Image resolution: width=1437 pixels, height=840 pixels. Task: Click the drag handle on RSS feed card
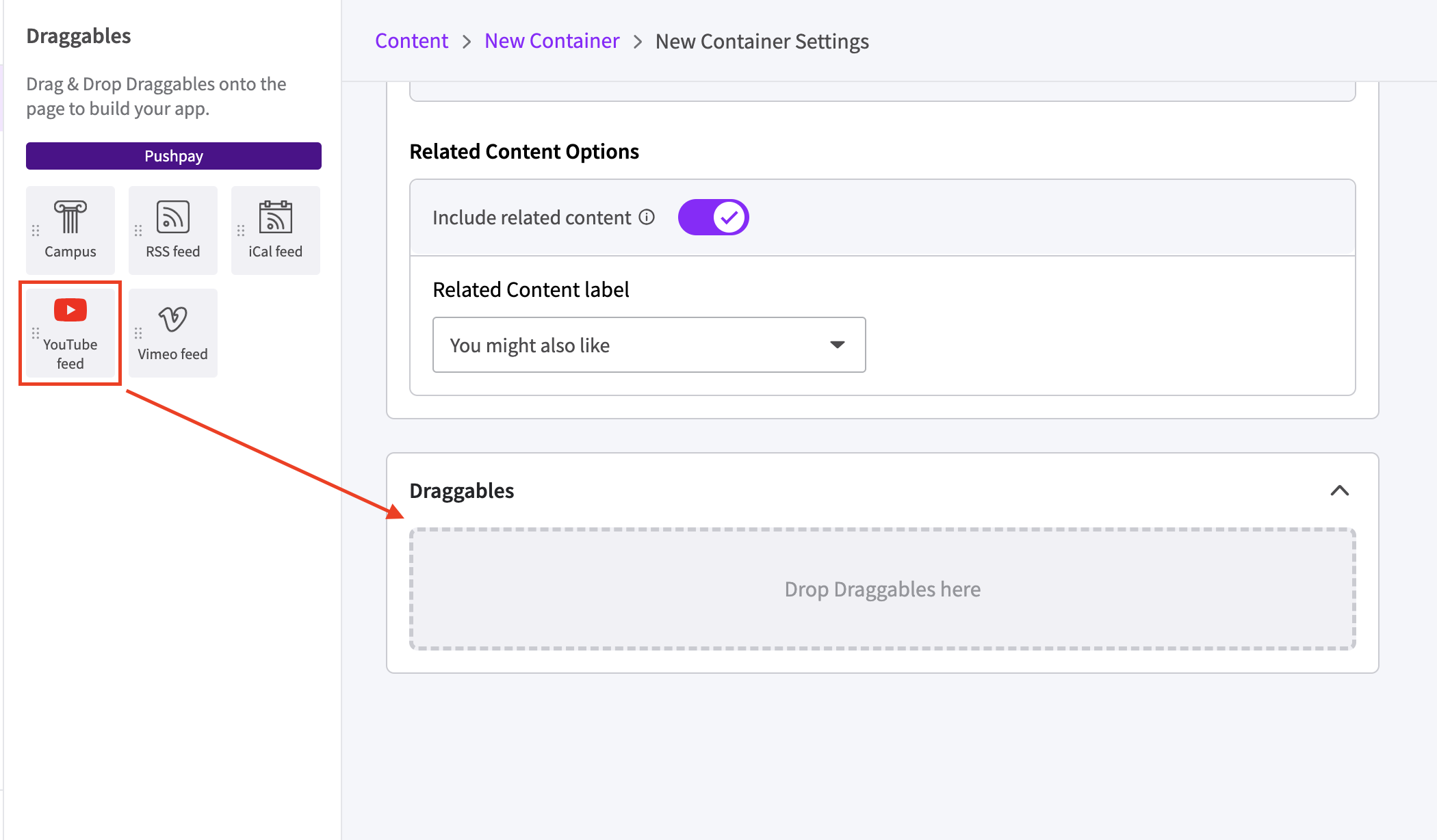pyautogui.click(x=138, y=230)
